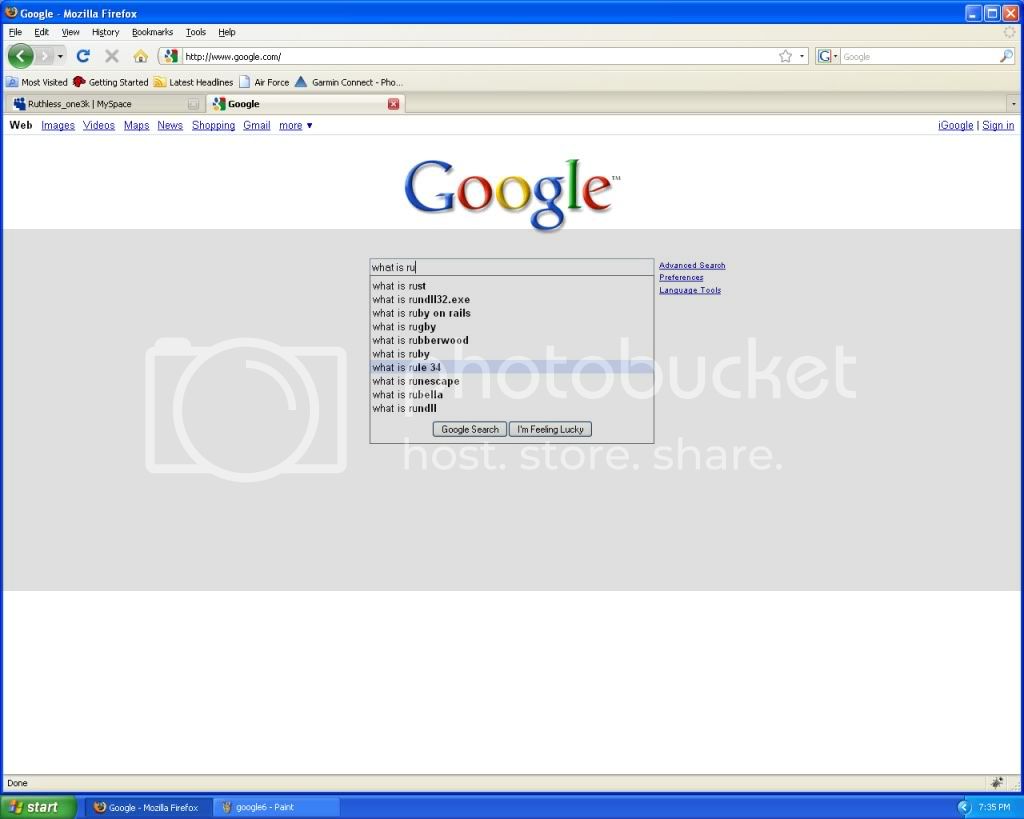The width and height of the screenshot is (1024, 819).
Task: Bookmark this page with the star icon
Action: point(786,56)
